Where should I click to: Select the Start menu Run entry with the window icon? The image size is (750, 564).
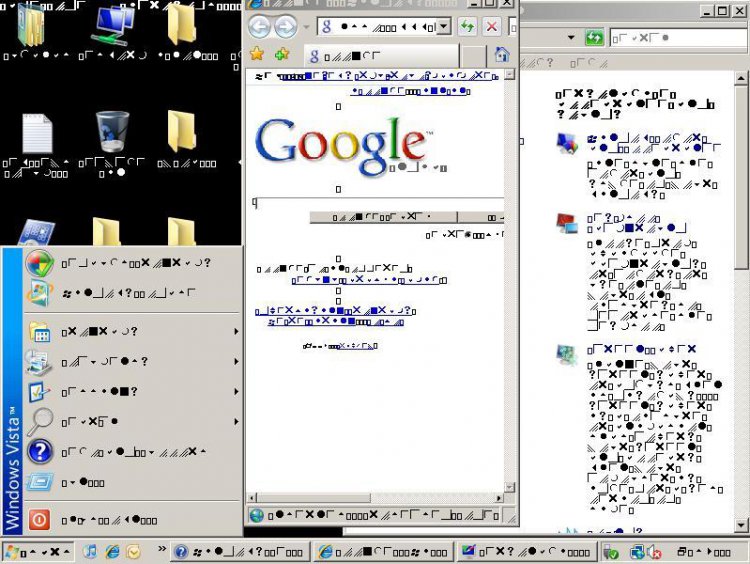[132, 482]
